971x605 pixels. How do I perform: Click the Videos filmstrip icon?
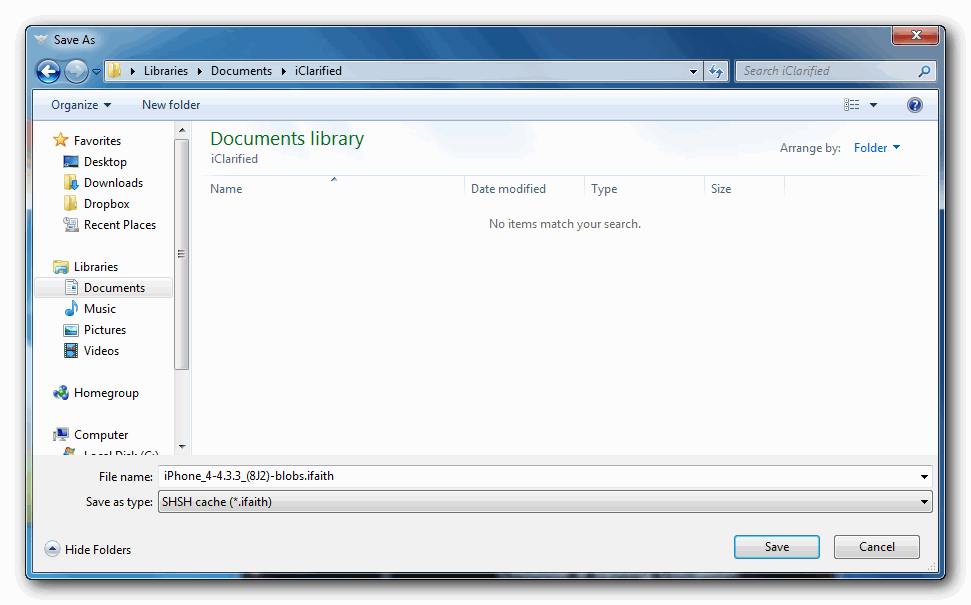point(71,351)
